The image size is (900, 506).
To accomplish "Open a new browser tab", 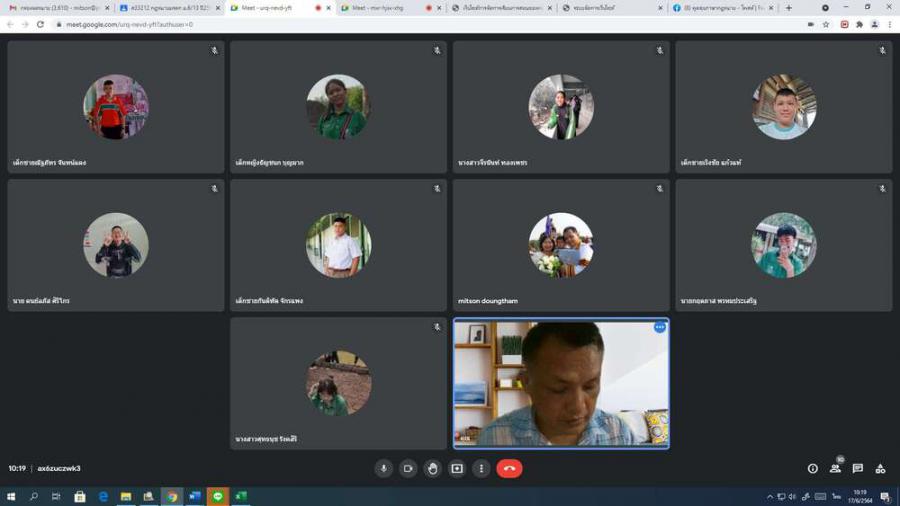I will pyautogui.click(x=788, y=8).
